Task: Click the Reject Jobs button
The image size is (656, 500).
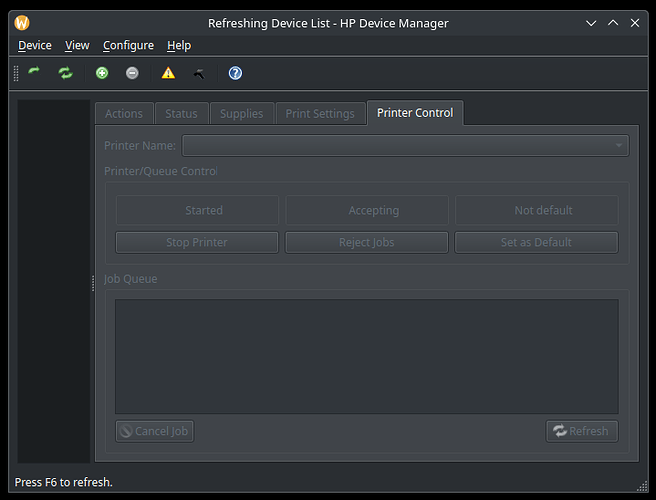Action: point(366,242)
